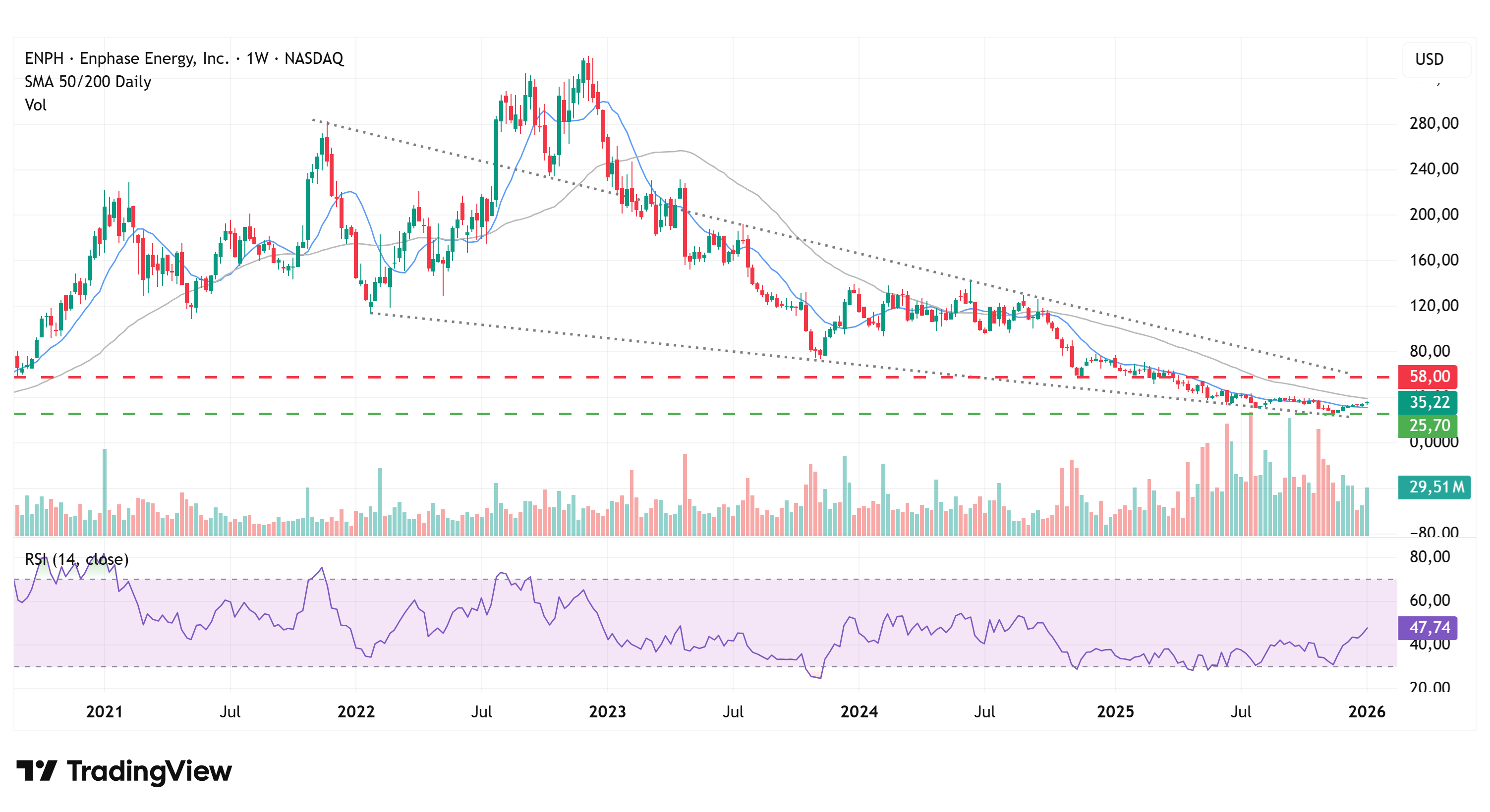Click the 280,00 price scale label
The image size is (1490, 812).
tap(1434, 123)
